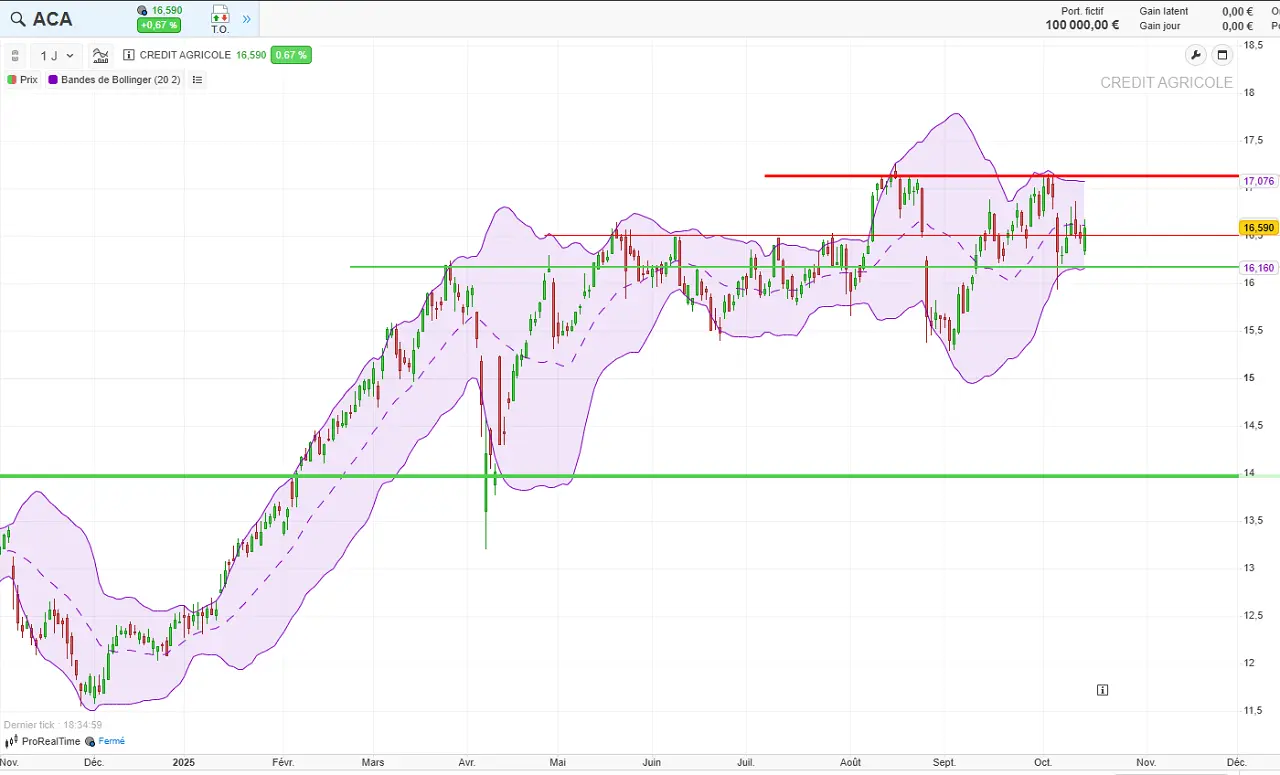Open chart settings wrench icon

1195,55
